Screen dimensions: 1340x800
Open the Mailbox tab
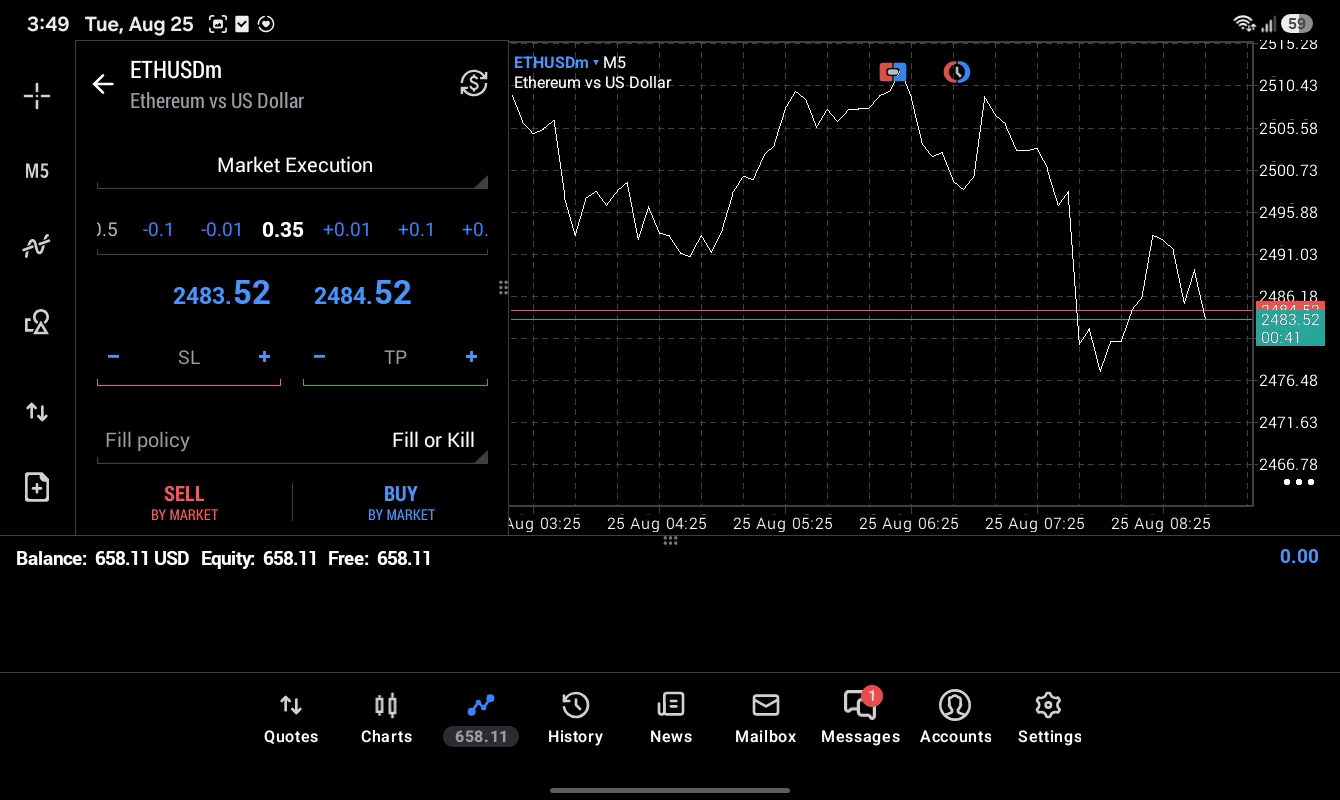765,719
